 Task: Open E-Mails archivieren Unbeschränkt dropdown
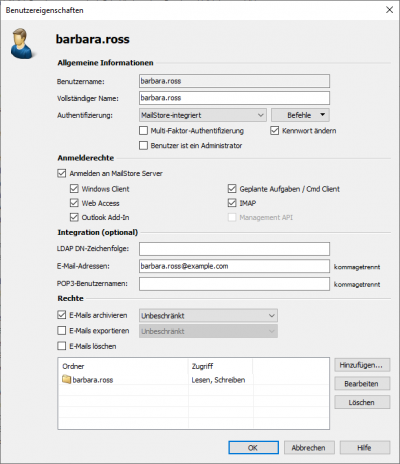[x=208, y=316]
